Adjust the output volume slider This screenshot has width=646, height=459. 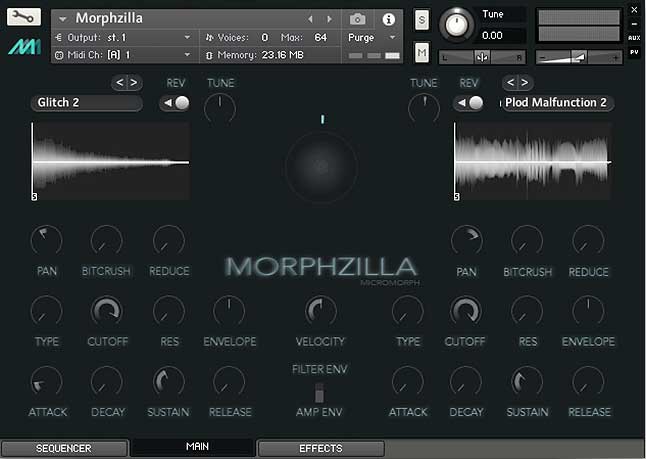pos(578,57)
